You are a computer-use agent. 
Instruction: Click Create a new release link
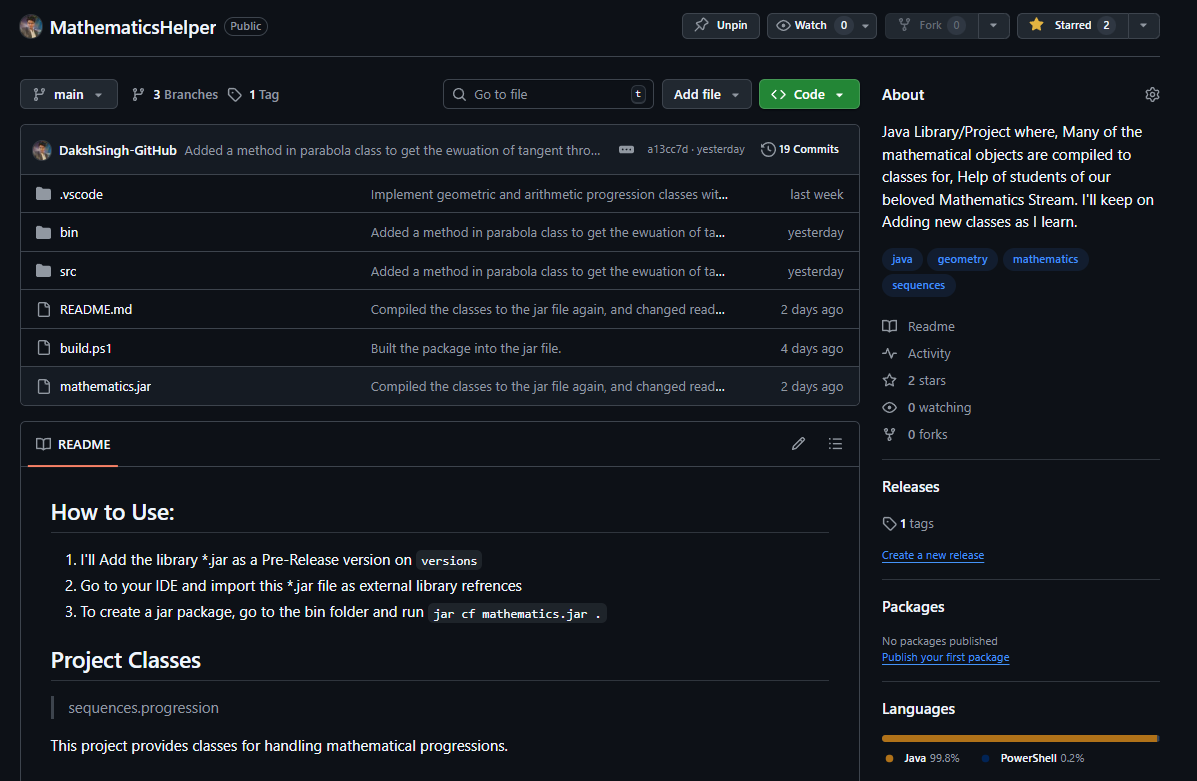932,556
